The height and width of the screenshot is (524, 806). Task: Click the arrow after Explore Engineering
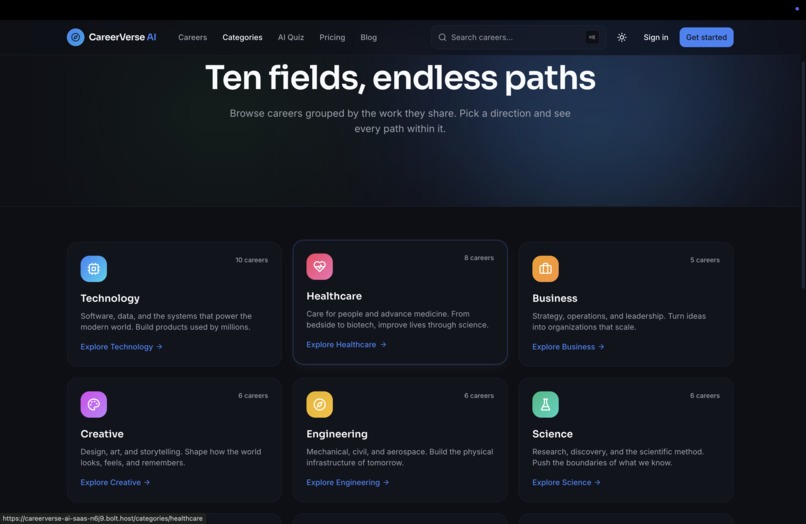click(386, 482)
